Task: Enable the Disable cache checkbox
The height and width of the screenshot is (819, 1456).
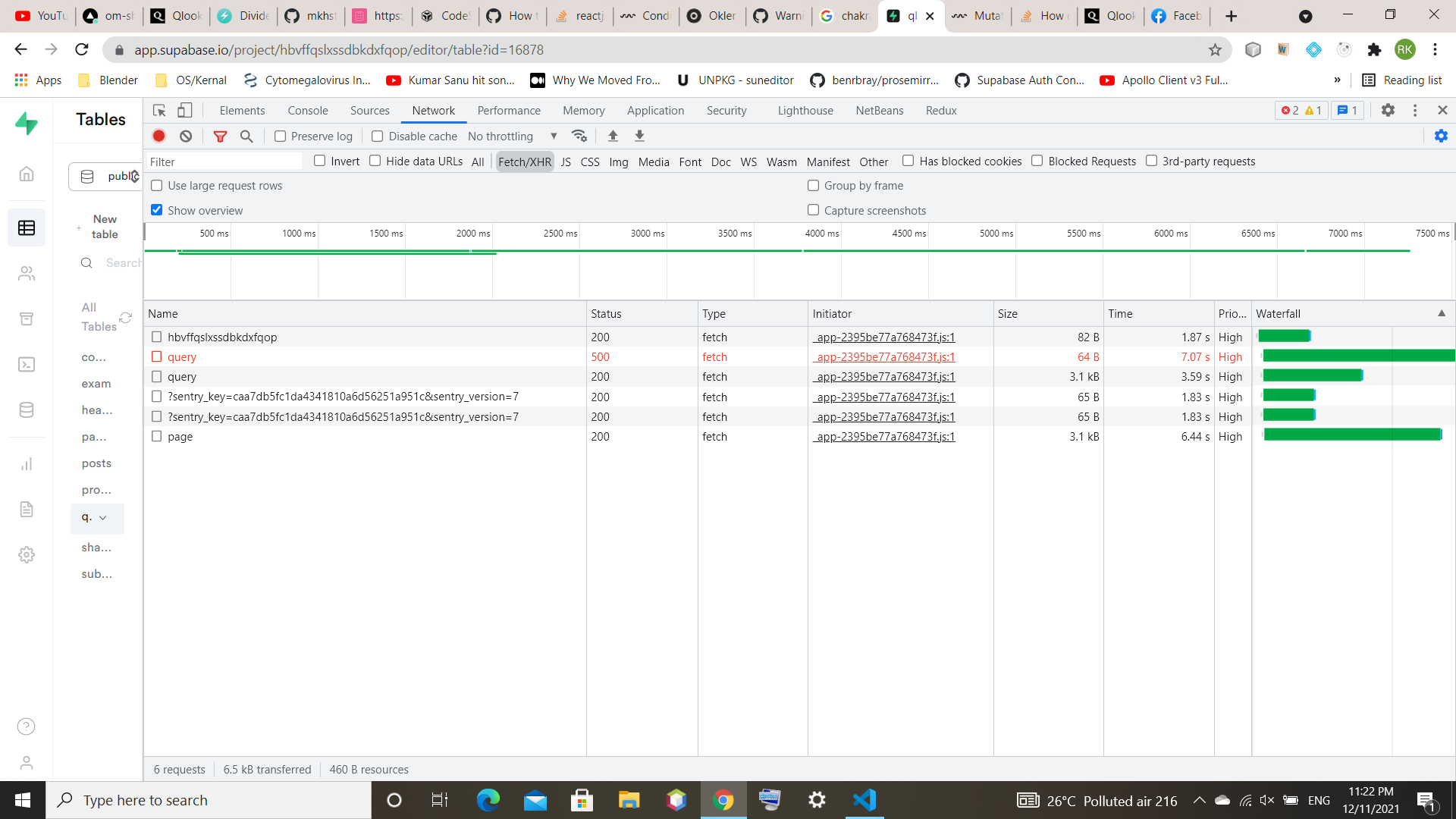Action: point(377,136)
